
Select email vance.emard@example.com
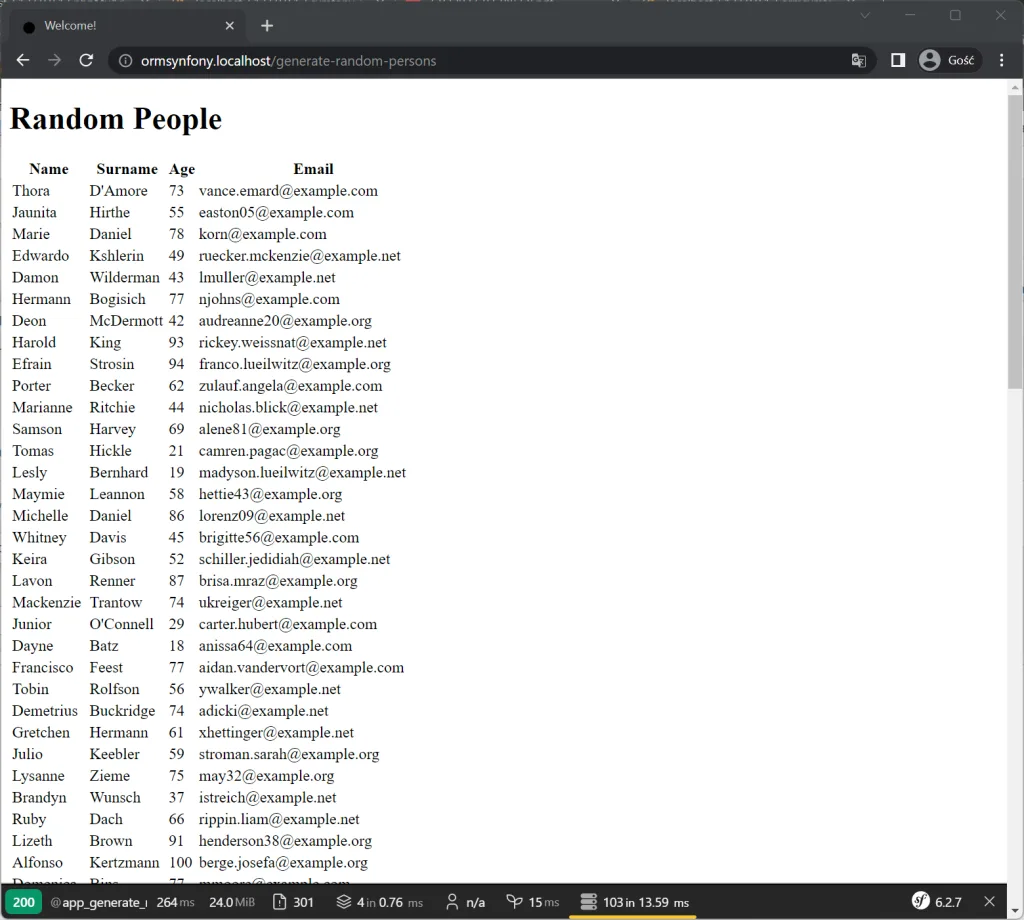pos(288,191)
